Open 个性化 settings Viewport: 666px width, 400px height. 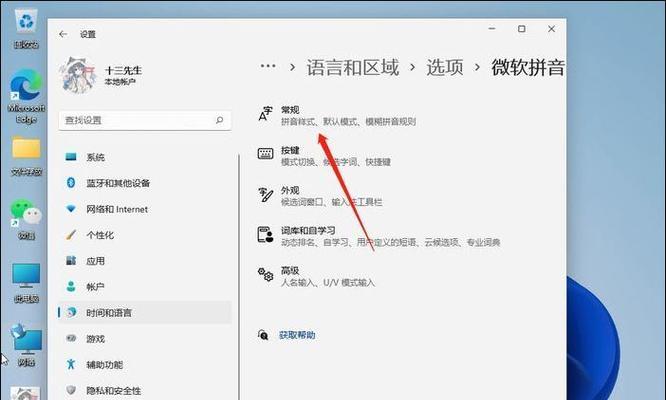144,235
